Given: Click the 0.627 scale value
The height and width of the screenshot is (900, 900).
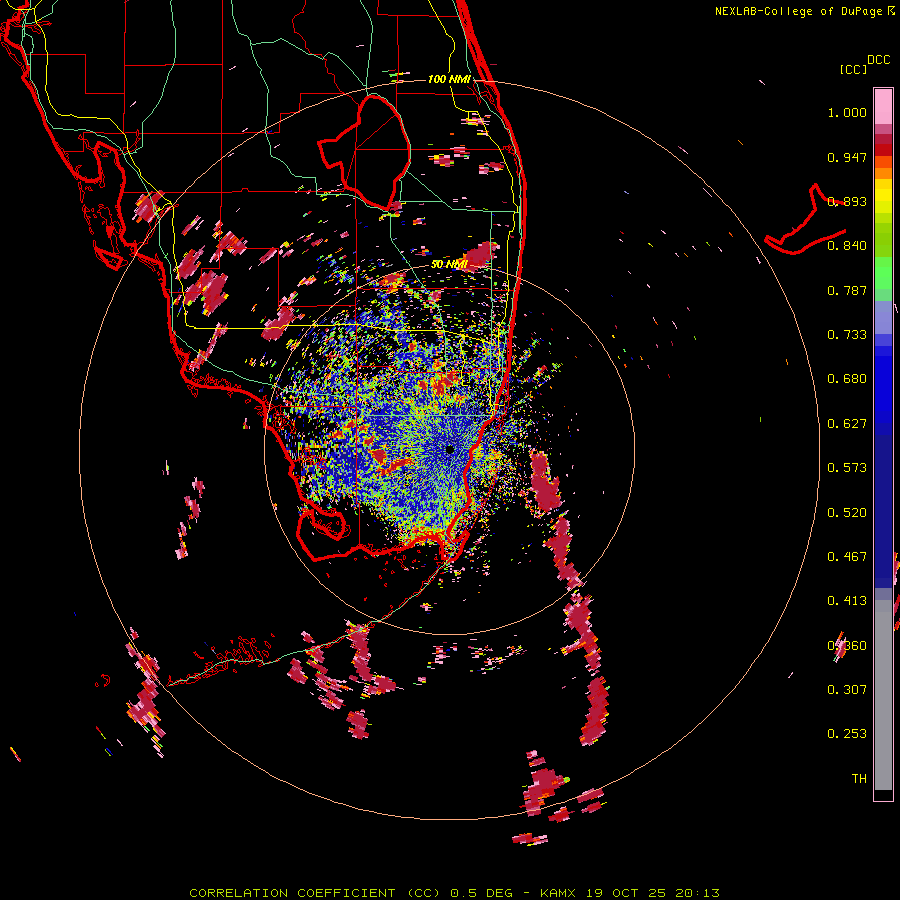Looking at the screenshot, I should point(847,424).
